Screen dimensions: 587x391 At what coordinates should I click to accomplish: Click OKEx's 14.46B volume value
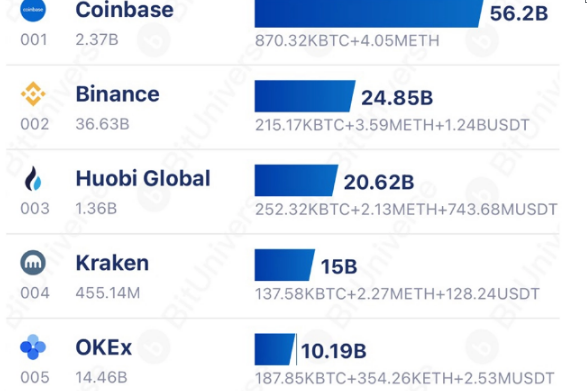(101, 378)
